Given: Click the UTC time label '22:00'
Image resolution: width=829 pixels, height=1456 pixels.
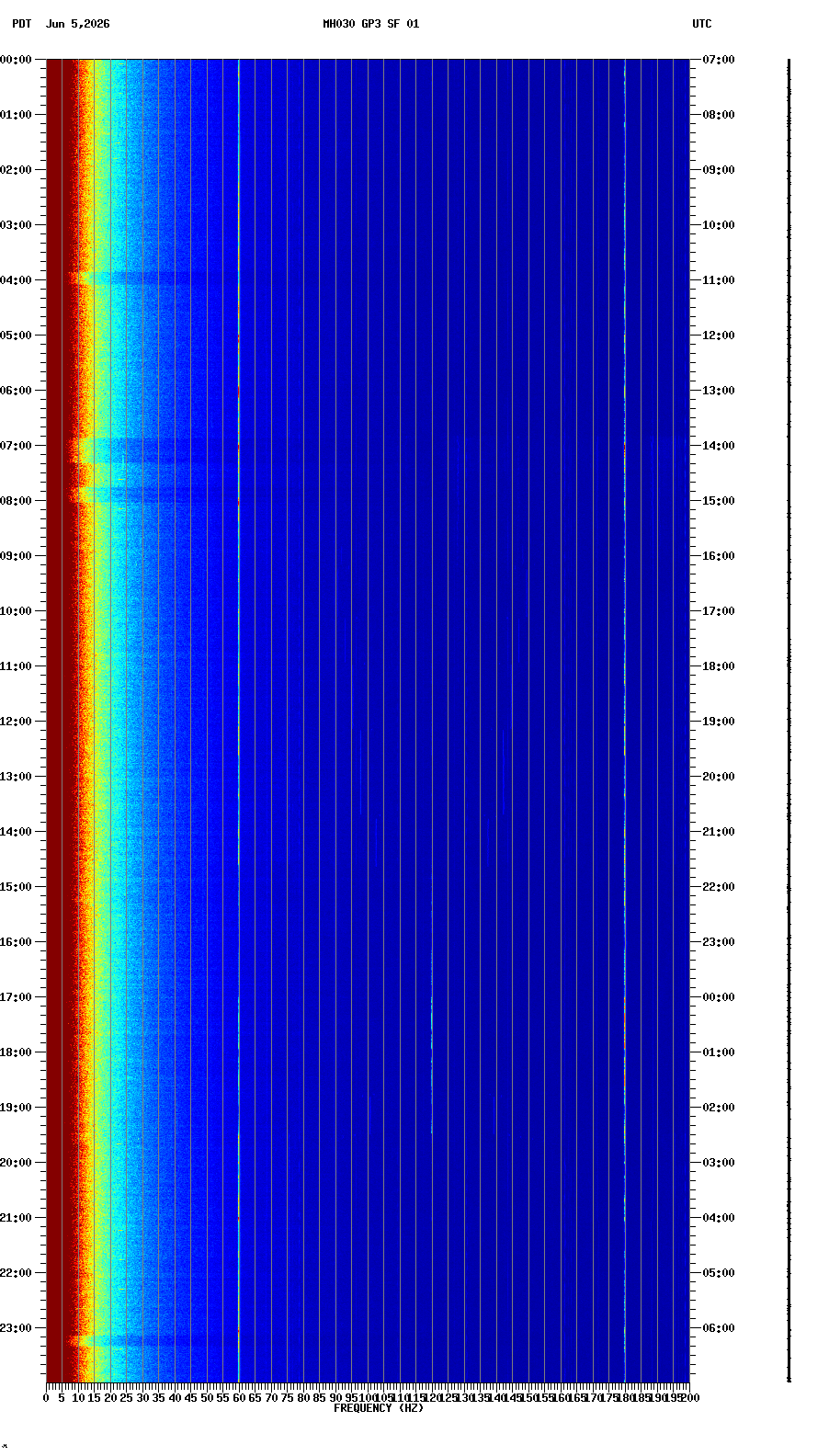Looking at the screenshot, I should [719, 887].
